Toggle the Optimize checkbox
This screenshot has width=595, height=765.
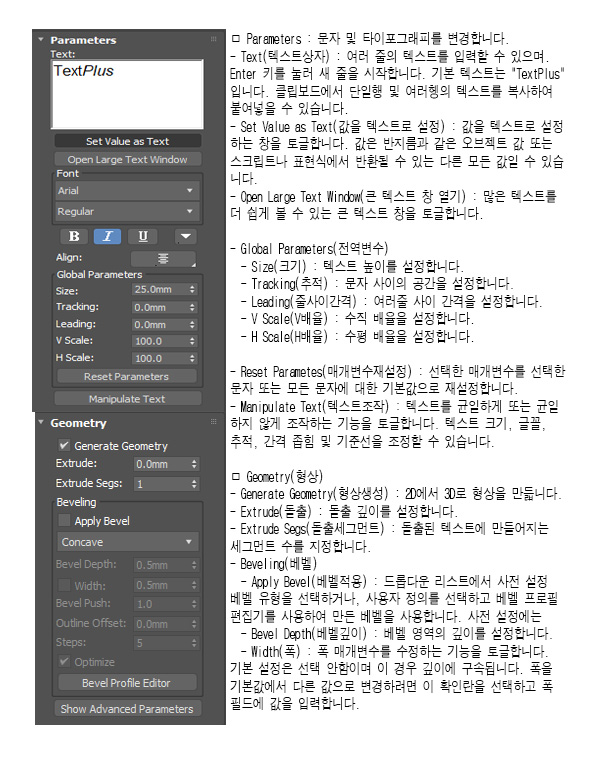pyautogui.click(x=64, y=662)
